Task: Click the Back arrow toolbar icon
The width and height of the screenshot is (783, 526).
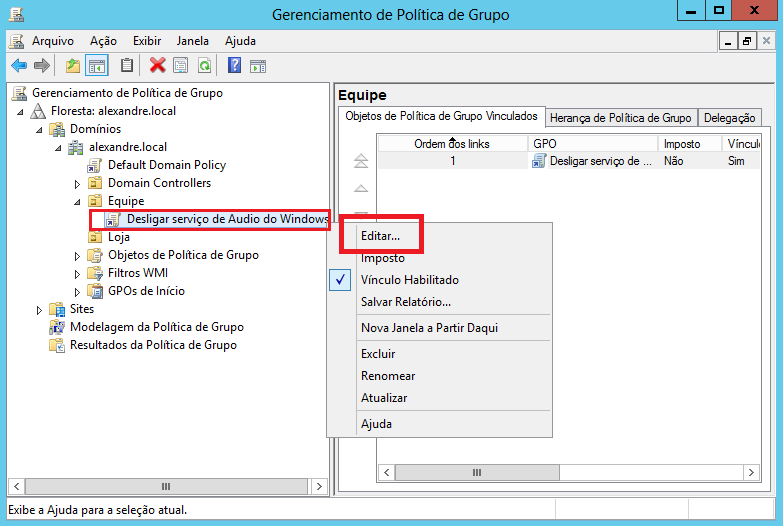Action: coord(19,65)
